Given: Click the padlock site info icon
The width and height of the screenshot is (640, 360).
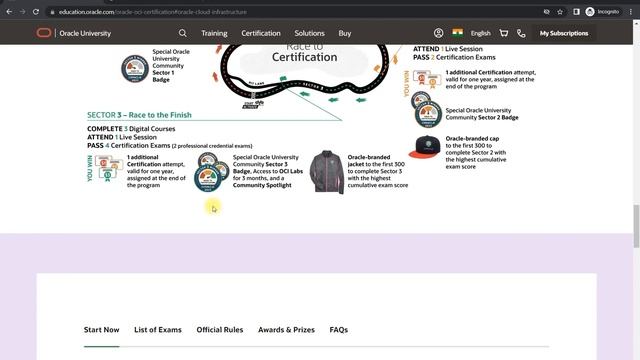Looking at the screenshot, I should click(x=52, y=12).
